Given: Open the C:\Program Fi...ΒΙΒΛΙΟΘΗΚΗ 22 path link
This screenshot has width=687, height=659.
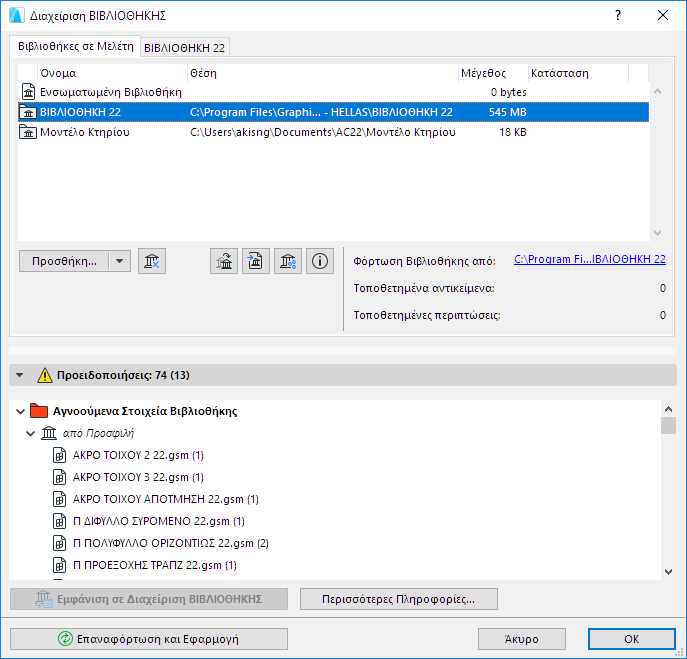Looking at the screenshot, I should pyautogui.click(x=590, y=259).
